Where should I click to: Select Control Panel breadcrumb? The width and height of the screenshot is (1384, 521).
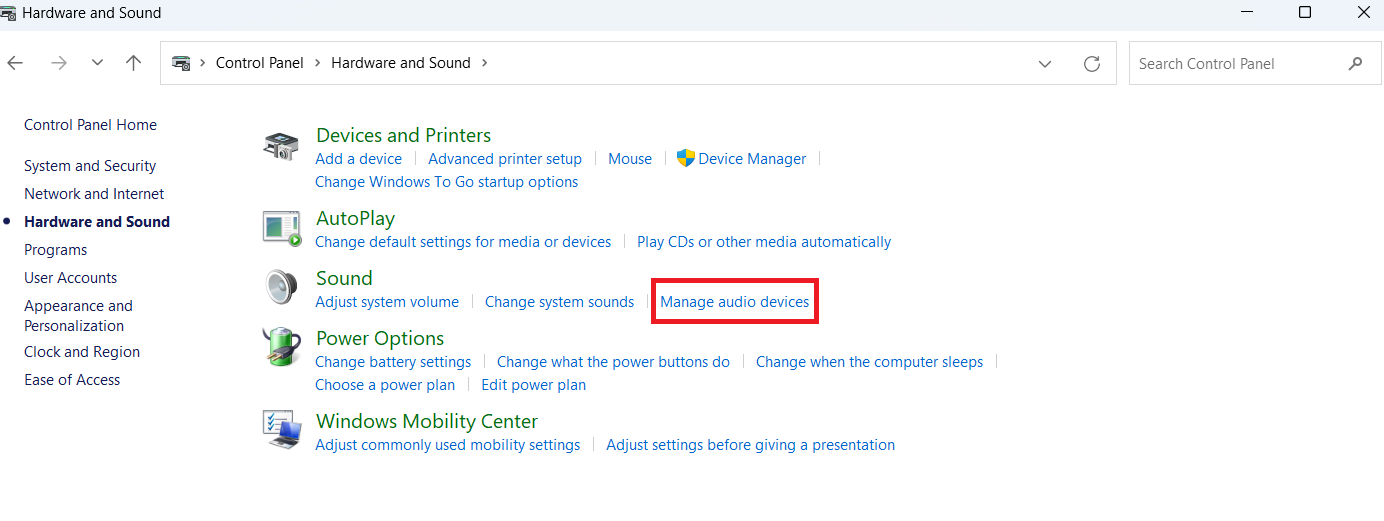(259, 62)
